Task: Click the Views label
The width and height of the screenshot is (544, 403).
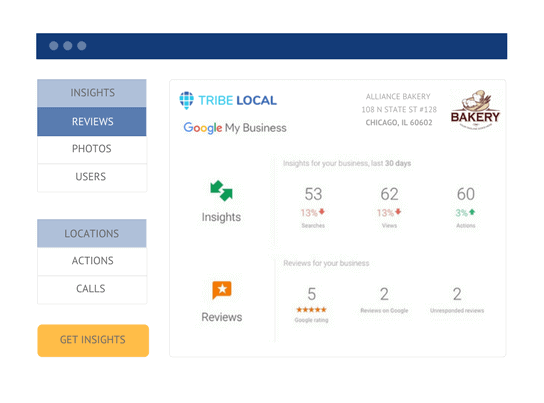Action: point(389,226)
